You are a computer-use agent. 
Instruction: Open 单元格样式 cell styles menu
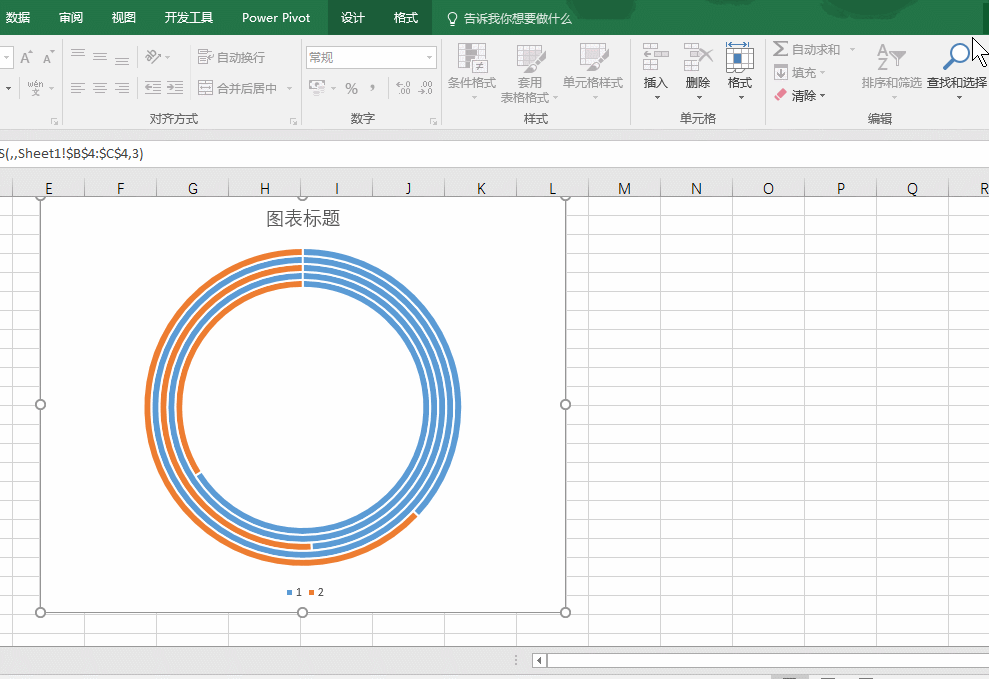[x=593, y=72]
